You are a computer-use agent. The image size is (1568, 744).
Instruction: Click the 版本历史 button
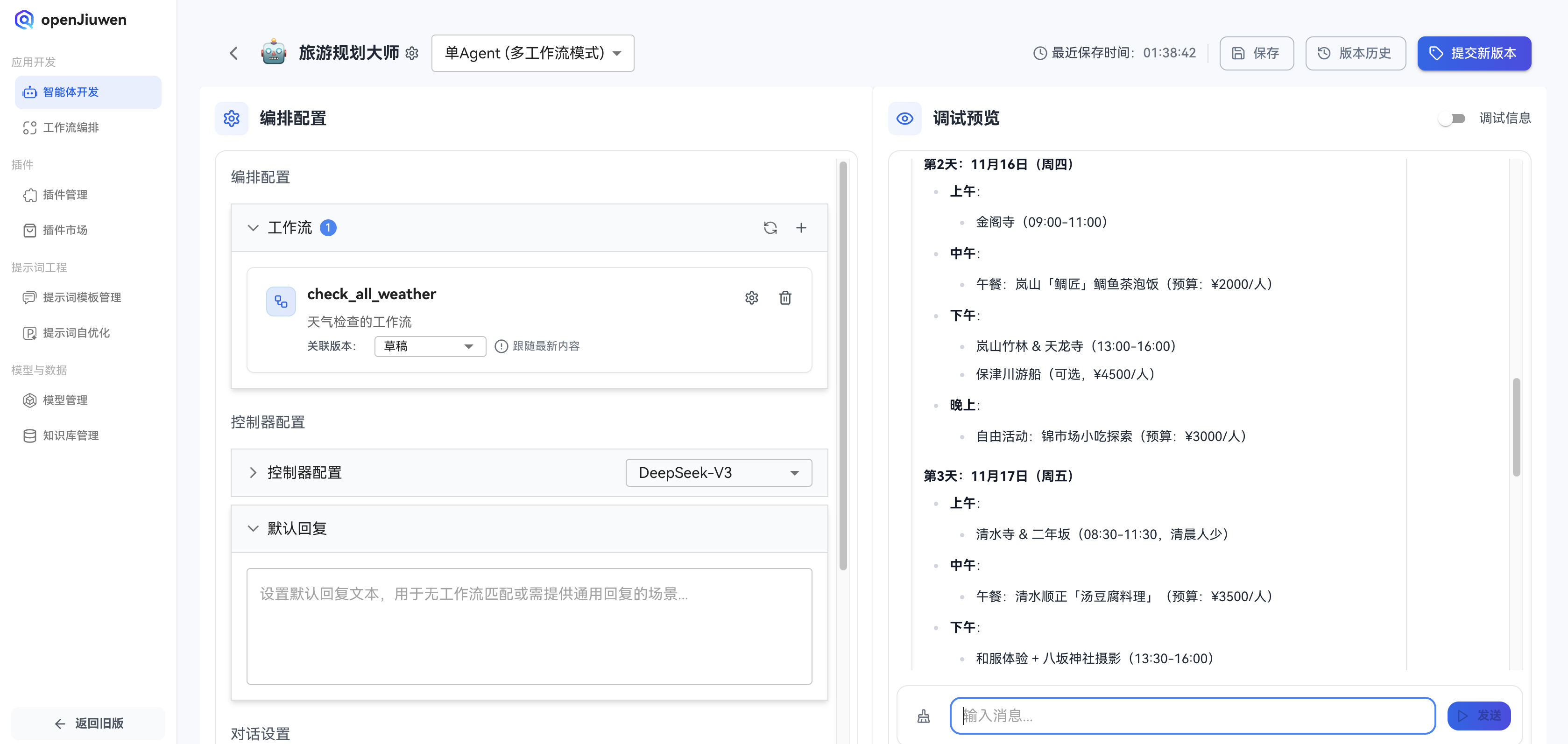tap(1355, 54)
